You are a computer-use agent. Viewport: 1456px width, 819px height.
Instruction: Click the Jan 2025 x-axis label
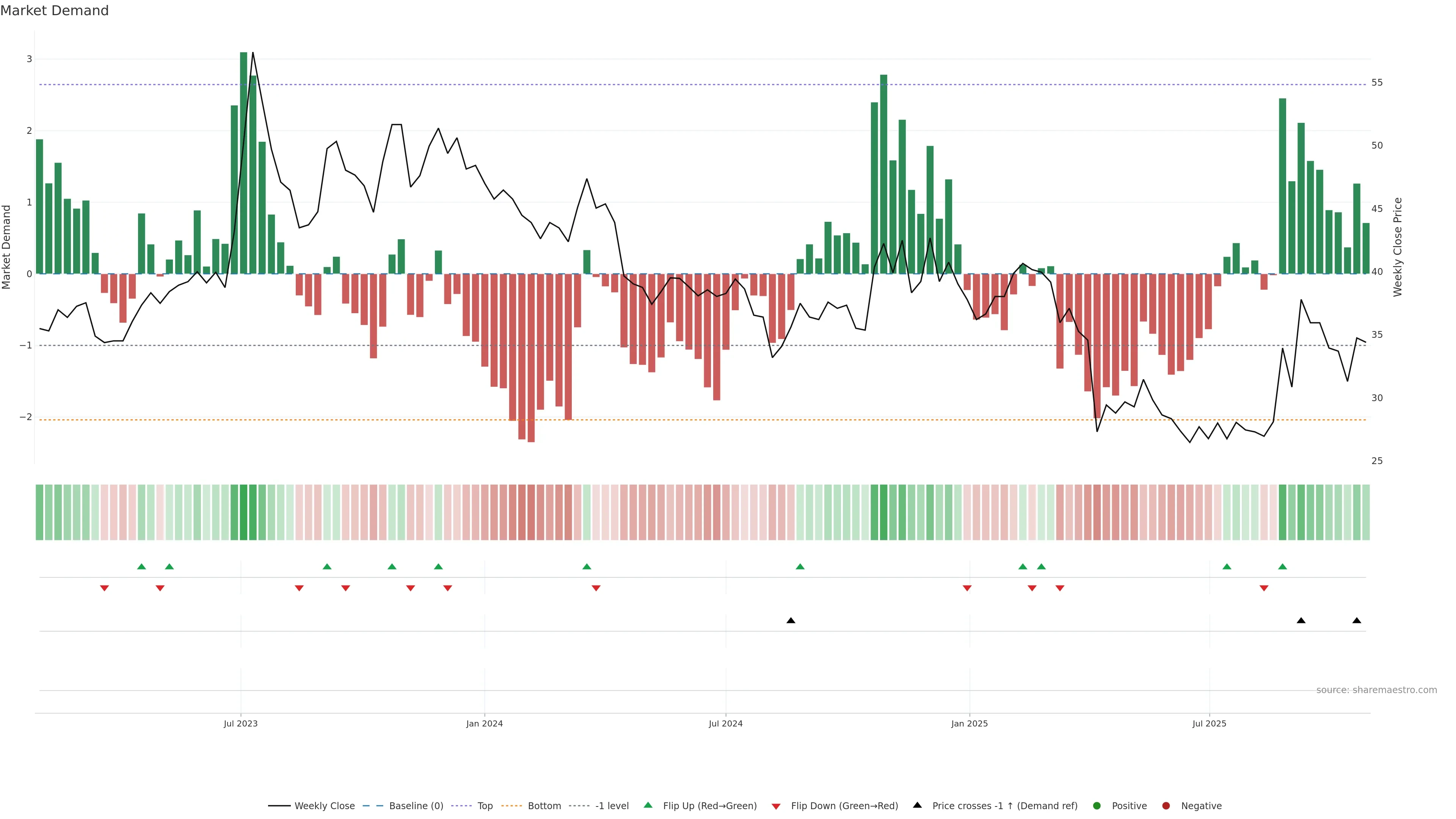pyautogui.click(x=969, y=723)
